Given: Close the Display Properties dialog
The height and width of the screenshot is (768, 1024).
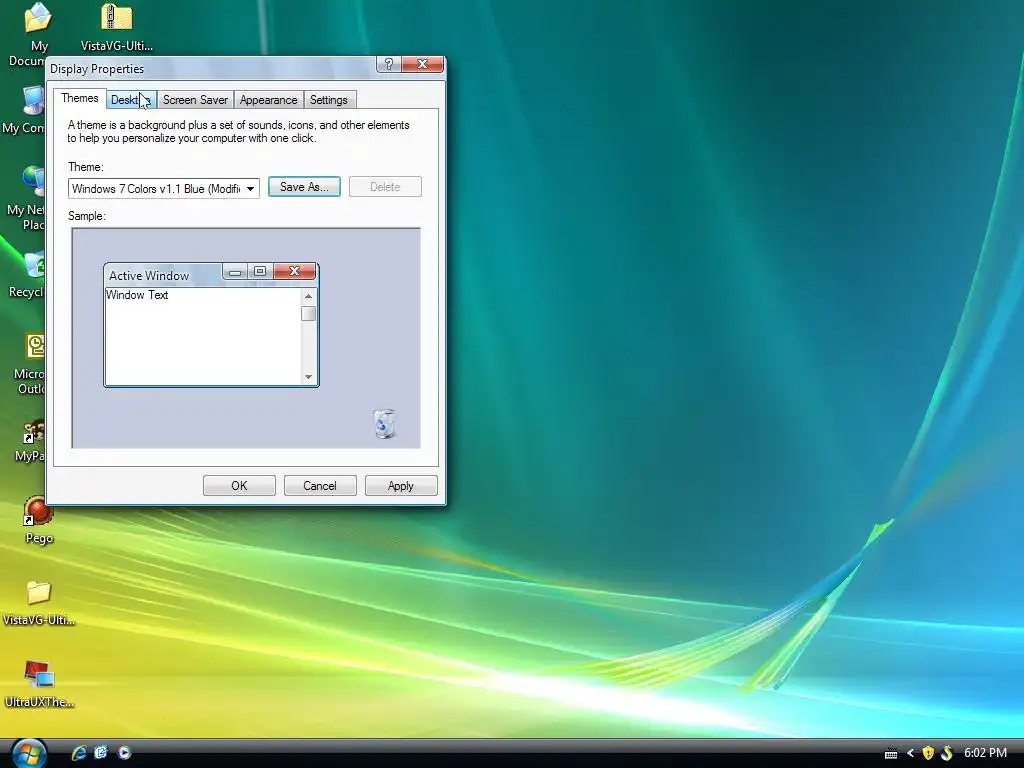Looking at the screenshot, I should [423, 64].
